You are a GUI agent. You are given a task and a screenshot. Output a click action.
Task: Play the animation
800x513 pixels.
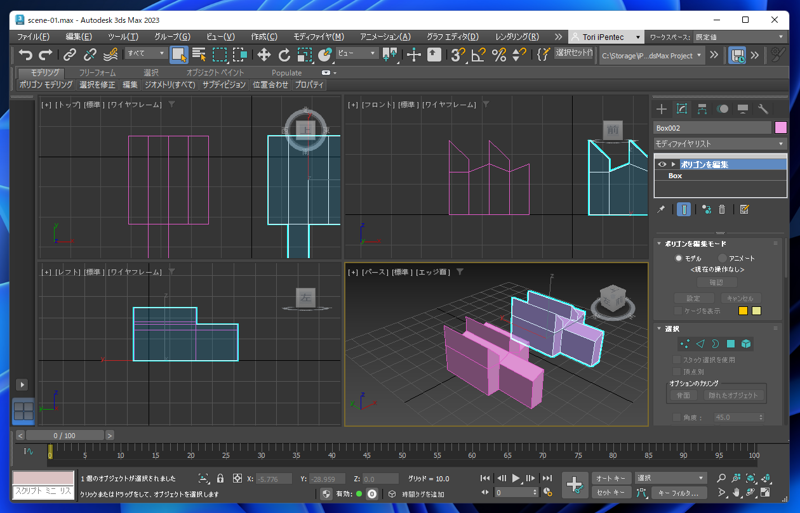coord(516,478)
